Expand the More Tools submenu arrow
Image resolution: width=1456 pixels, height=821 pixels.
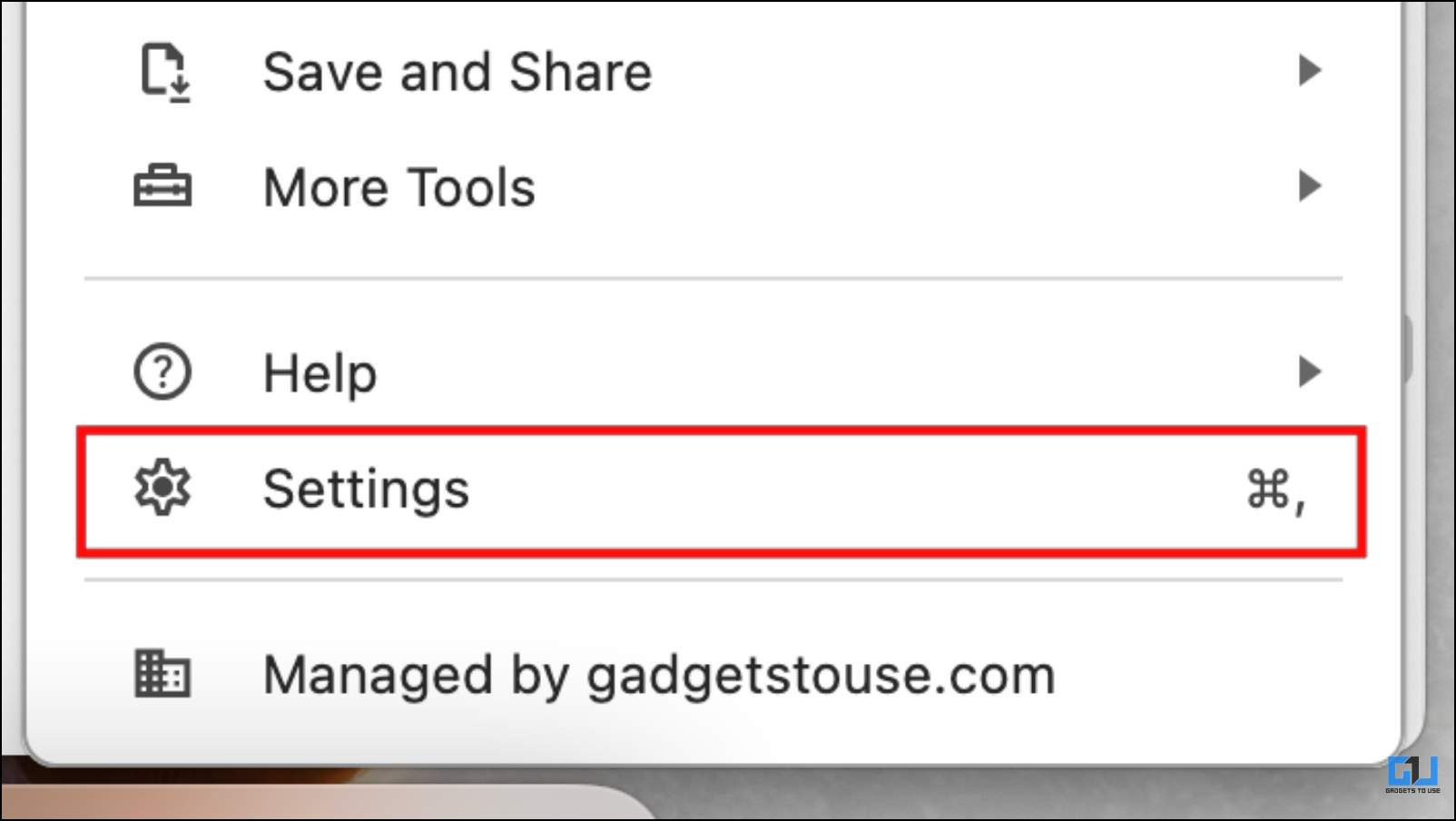(1309, 185)
